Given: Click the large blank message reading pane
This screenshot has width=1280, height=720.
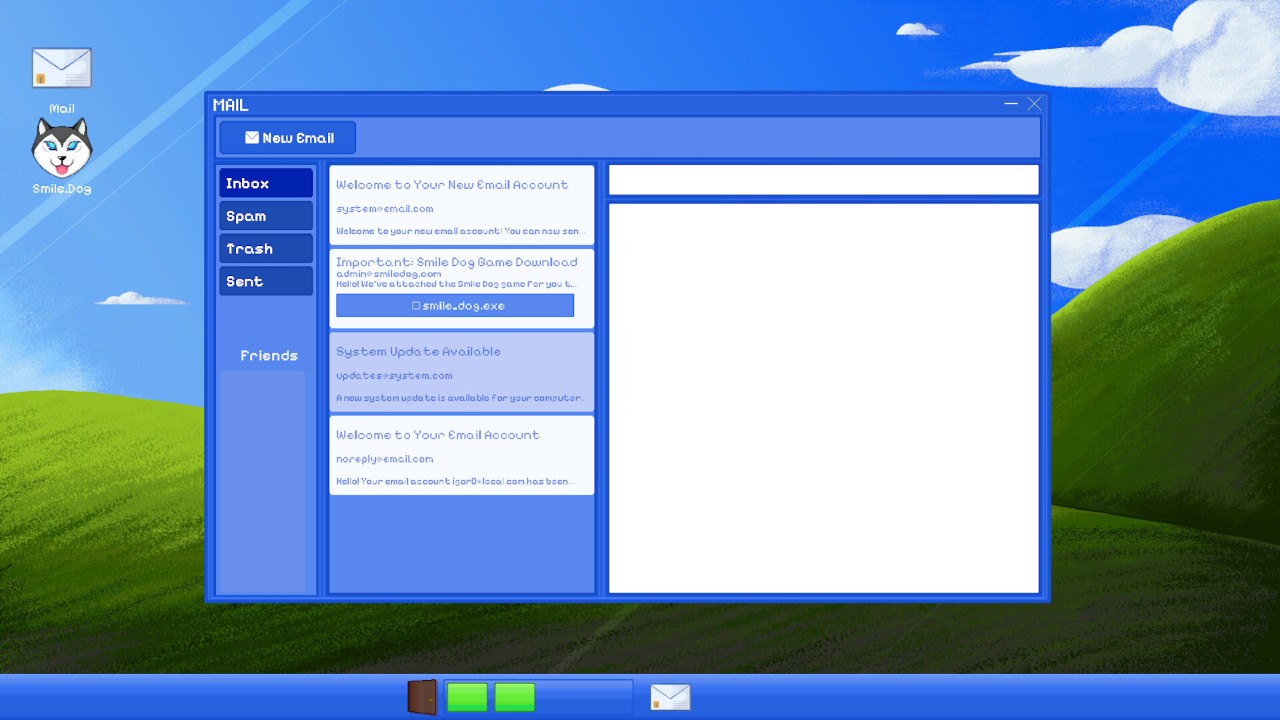Looking at the screenshot, I should 823,398.
